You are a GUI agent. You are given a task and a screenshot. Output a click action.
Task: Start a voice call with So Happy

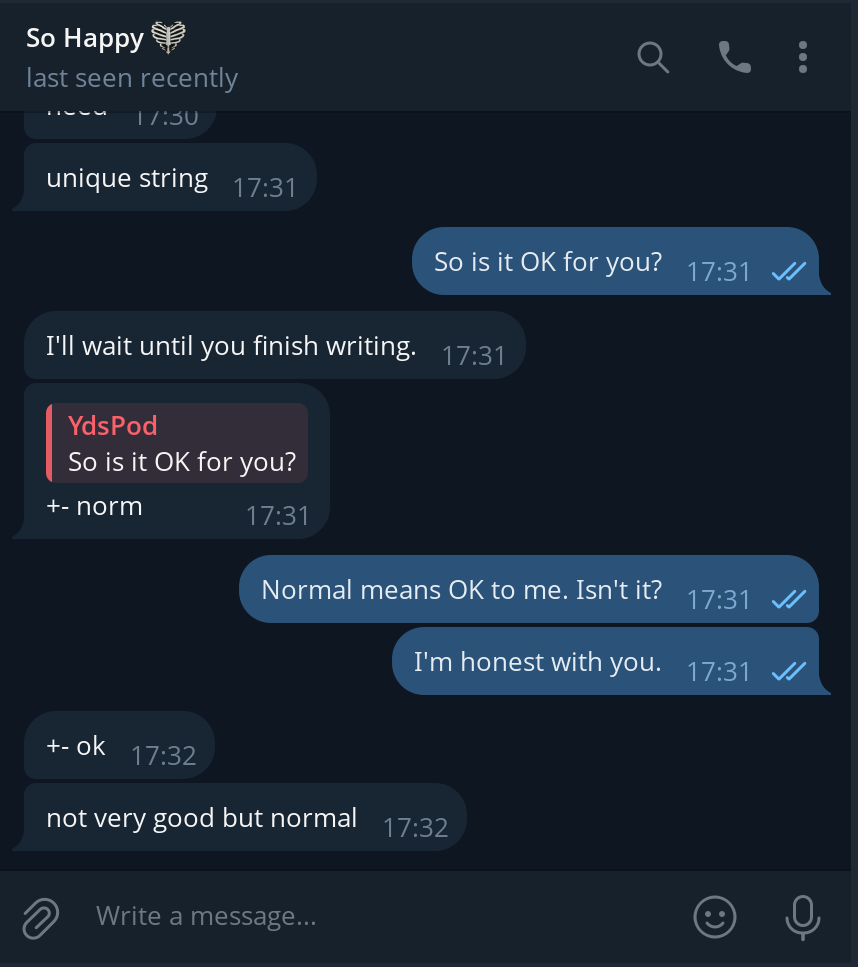(735, 57)
